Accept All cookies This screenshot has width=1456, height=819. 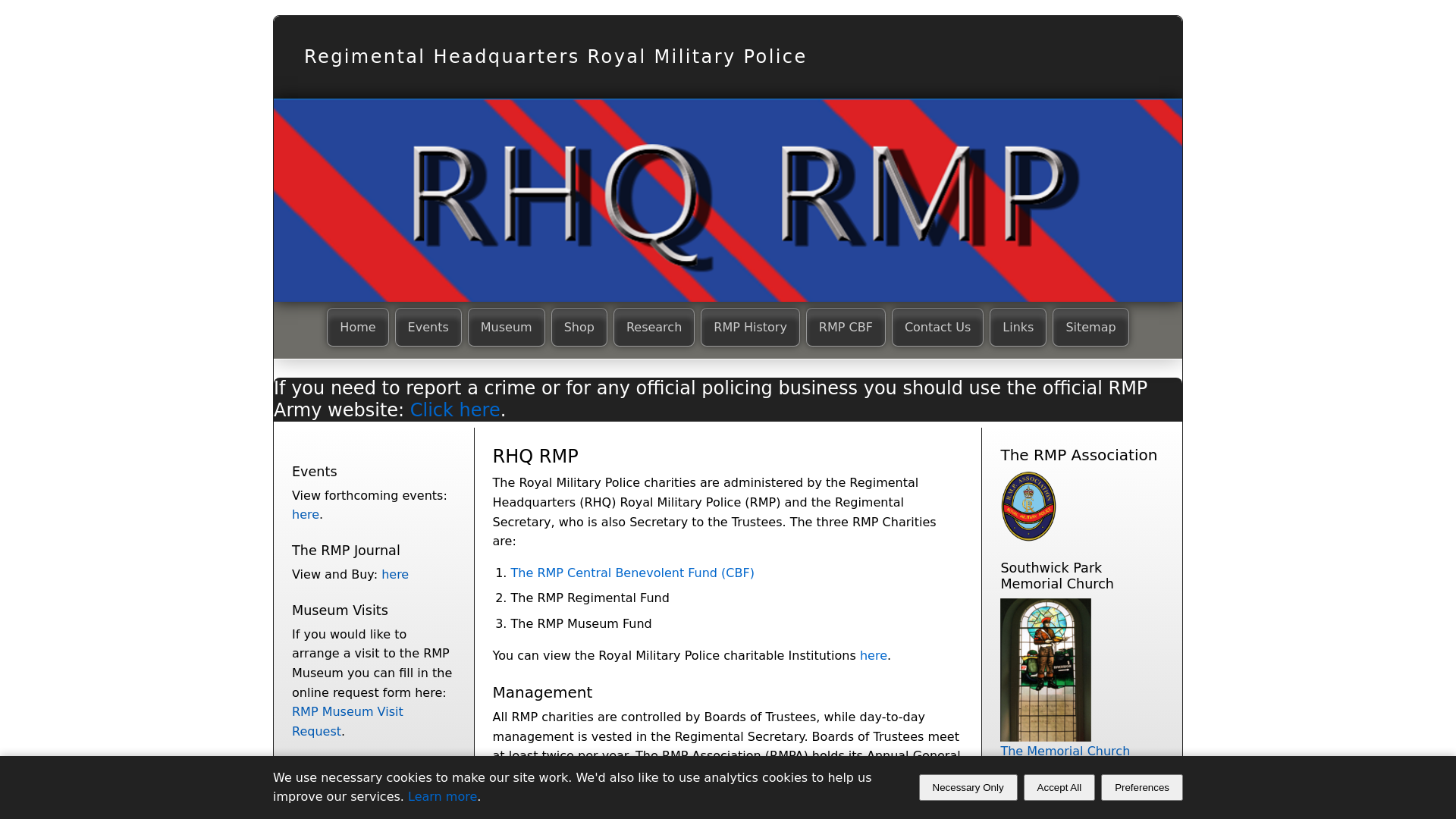pyautogui.click(x=1059, y=788)
